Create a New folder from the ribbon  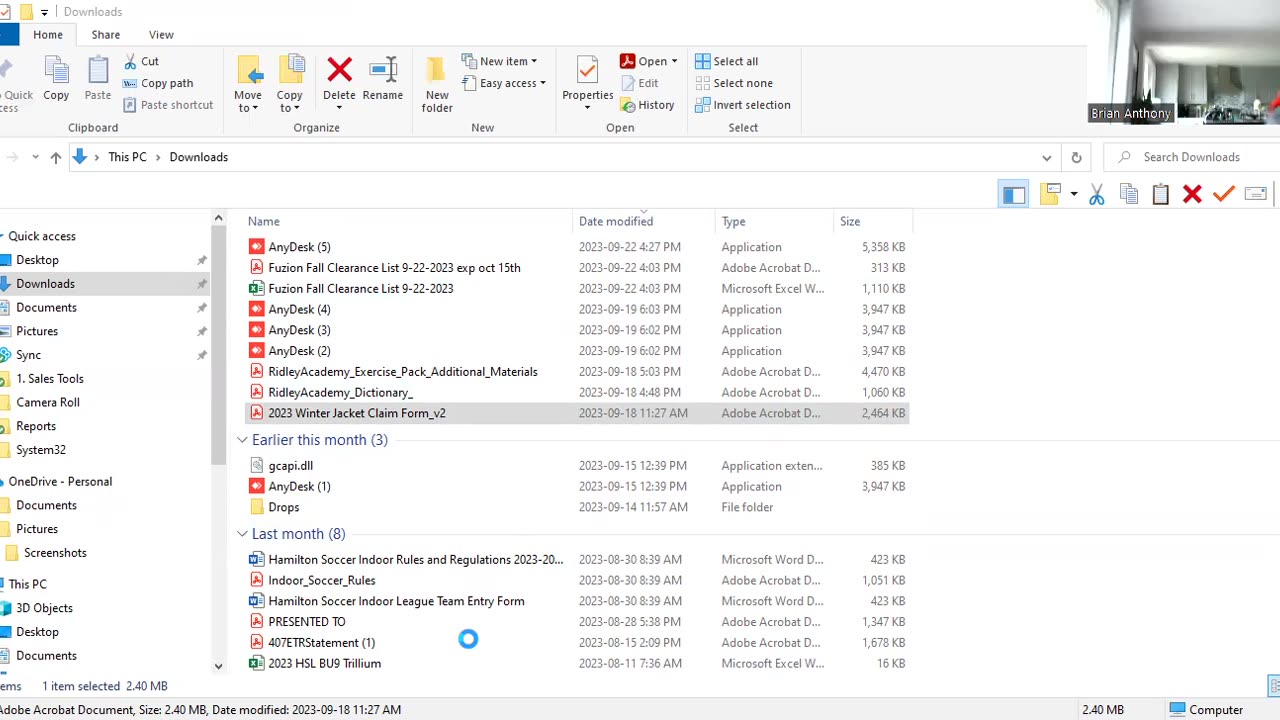tap(437, 85)
